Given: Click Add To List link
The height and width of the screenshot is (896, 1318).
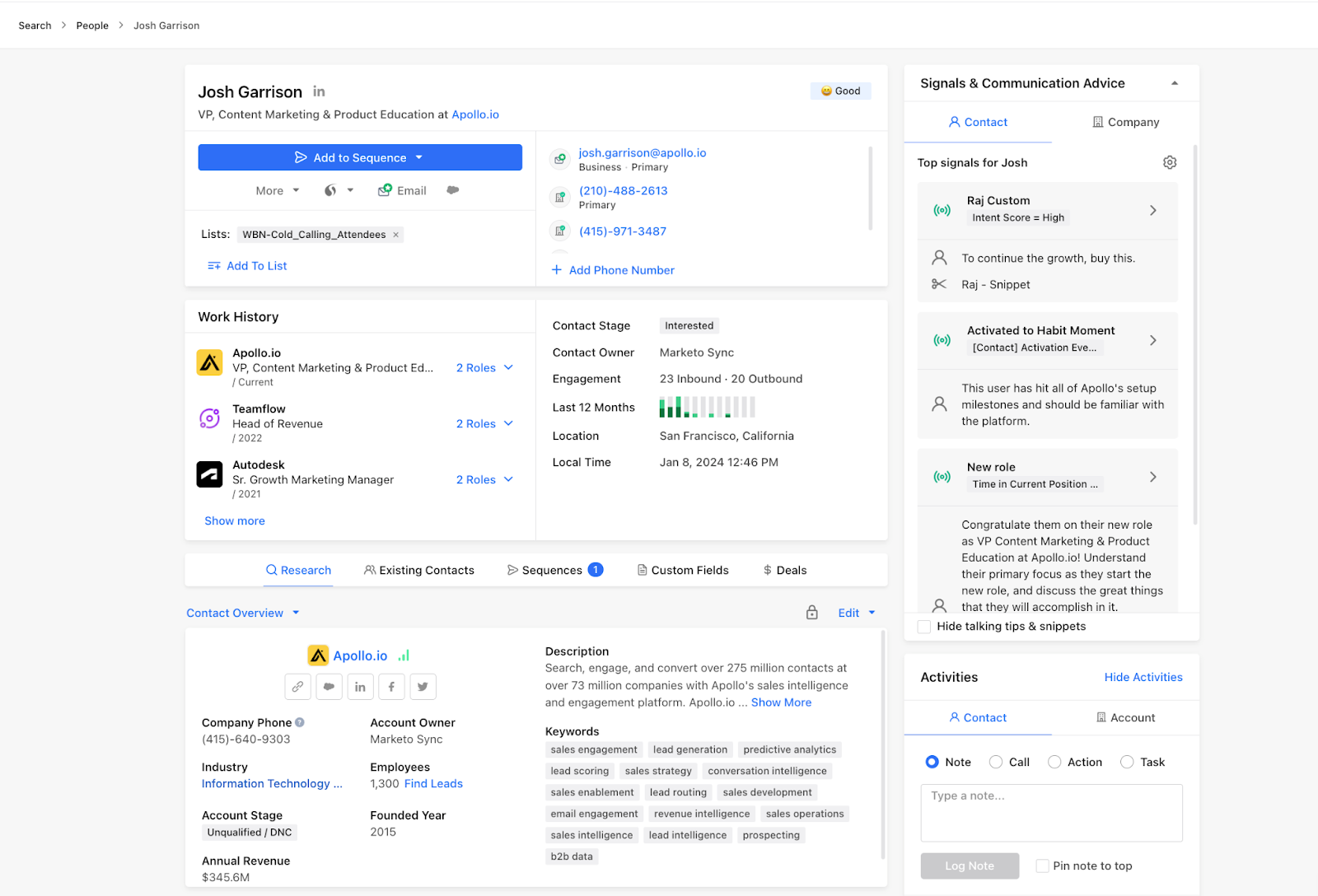Looking at the screenshot, I should 247,266.
